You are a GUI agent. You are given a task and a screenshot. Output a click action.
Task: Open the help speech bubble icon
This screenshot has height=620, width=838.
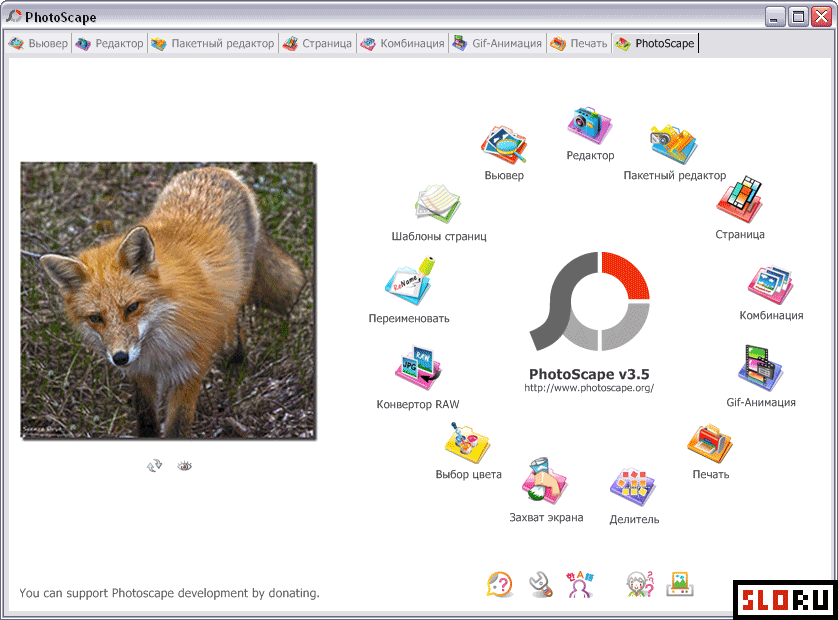pyautogui.click(x=500, y=584)
